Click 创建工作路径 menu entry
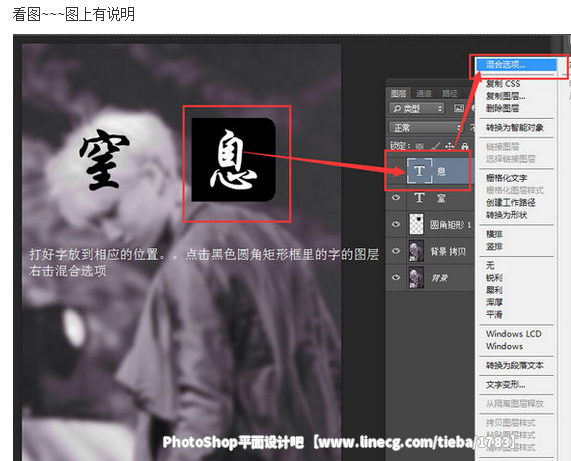 pyautogui.click(x=511, y=202)
